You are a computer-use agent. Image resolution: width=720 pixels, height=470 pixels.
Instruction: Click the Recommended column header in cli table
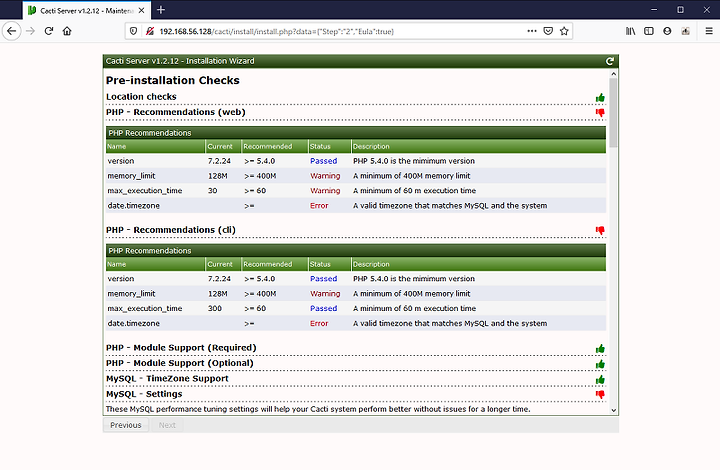click(x=275, y=264)
